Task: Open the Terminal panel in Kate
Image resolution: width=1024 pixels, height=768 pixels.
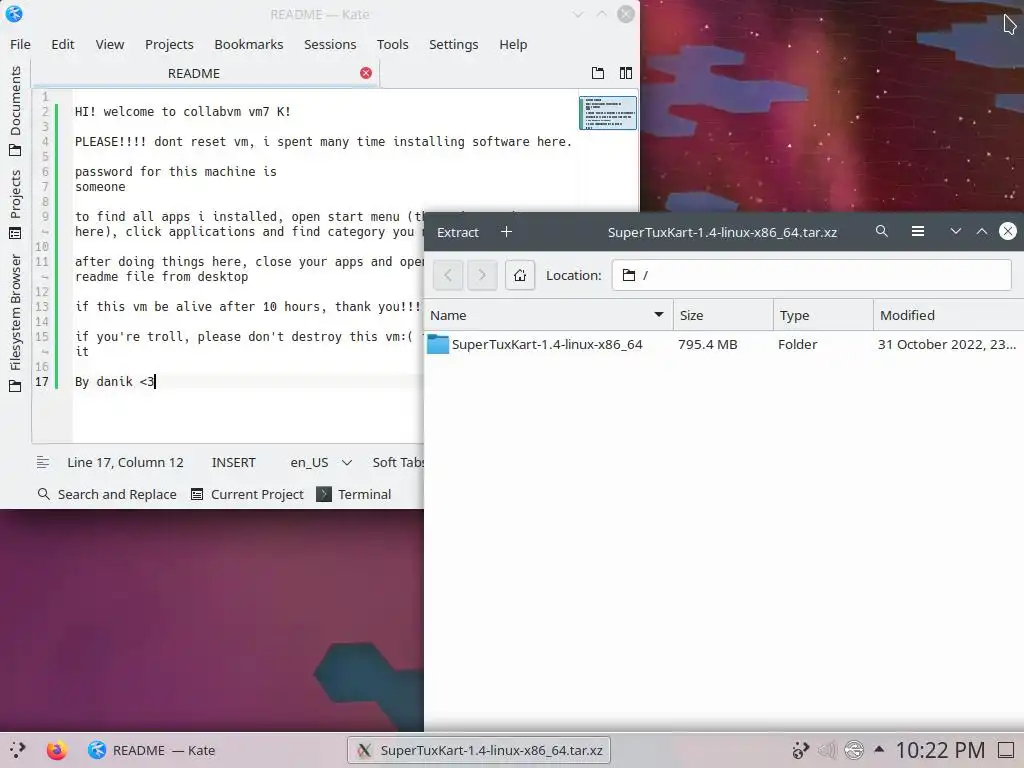Action: pyautogui.click(x=354, y=494)
